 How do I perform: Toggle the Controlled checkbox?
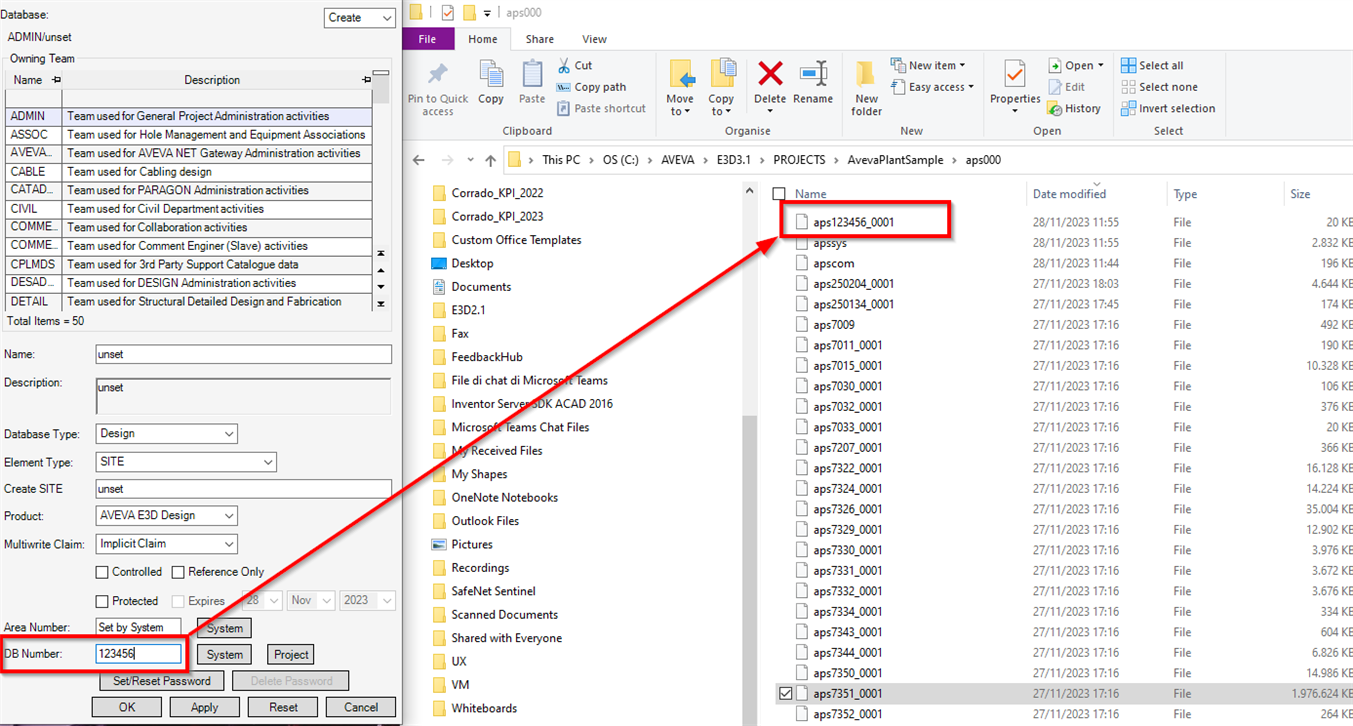102,572
